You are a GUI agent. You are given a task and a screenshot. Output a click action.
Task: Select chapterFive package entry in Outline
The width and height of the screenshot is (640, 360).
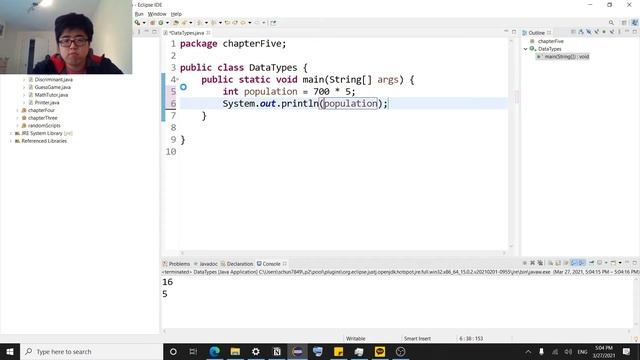(x=551, y=41)
